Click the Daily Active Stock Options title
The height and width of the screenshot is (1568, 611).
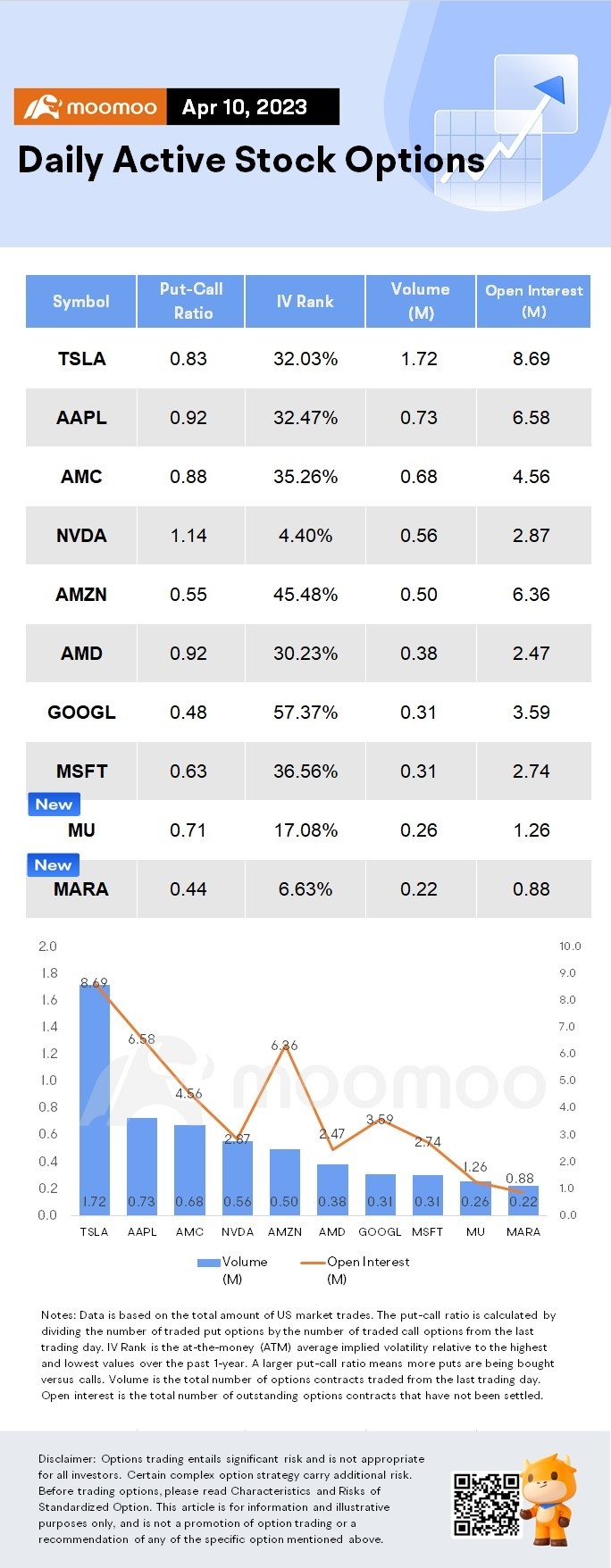click(251, 161)
